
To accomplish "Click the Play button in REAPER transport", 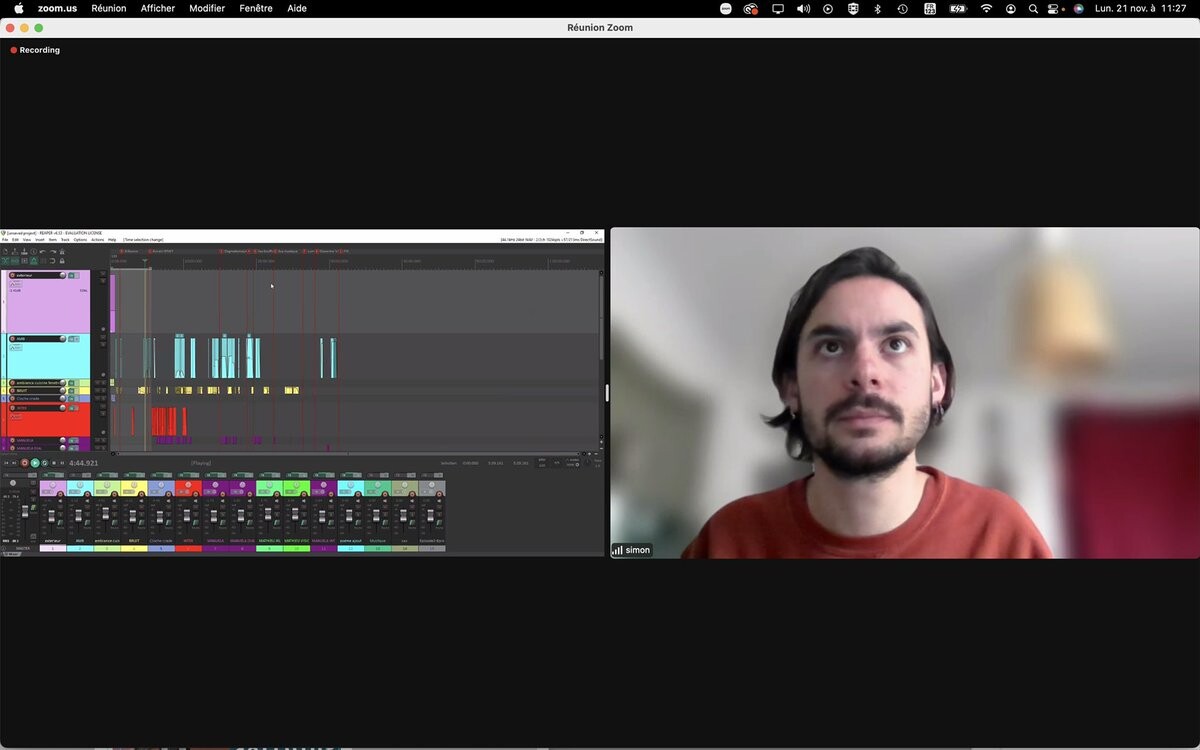I will 35,463.
